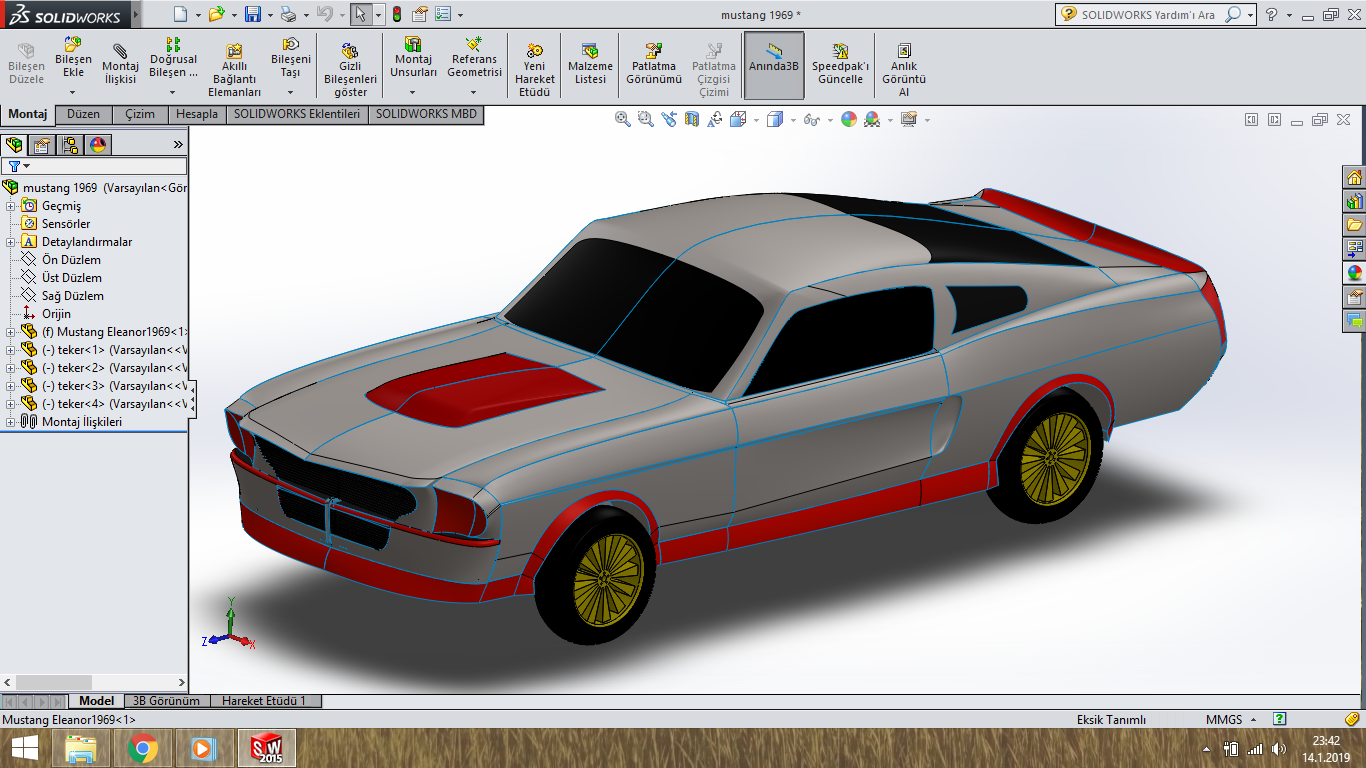Click Gizli Bileşenleri göster tool

coord(349,70)
